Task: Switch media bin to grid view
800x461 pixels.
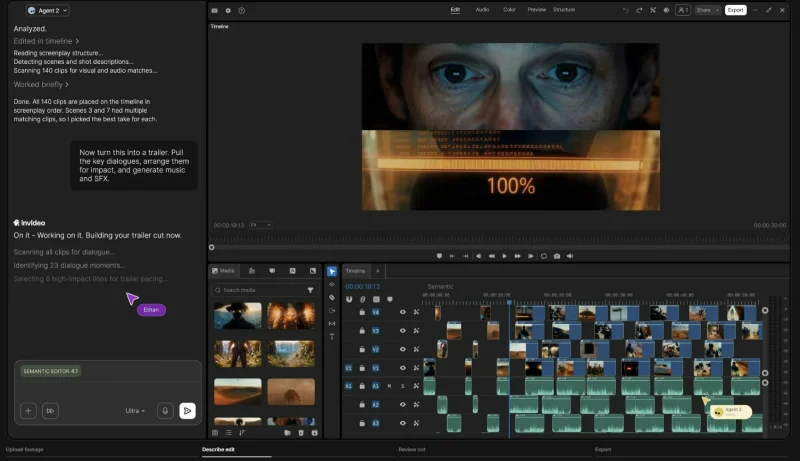Action: (215, 432)
